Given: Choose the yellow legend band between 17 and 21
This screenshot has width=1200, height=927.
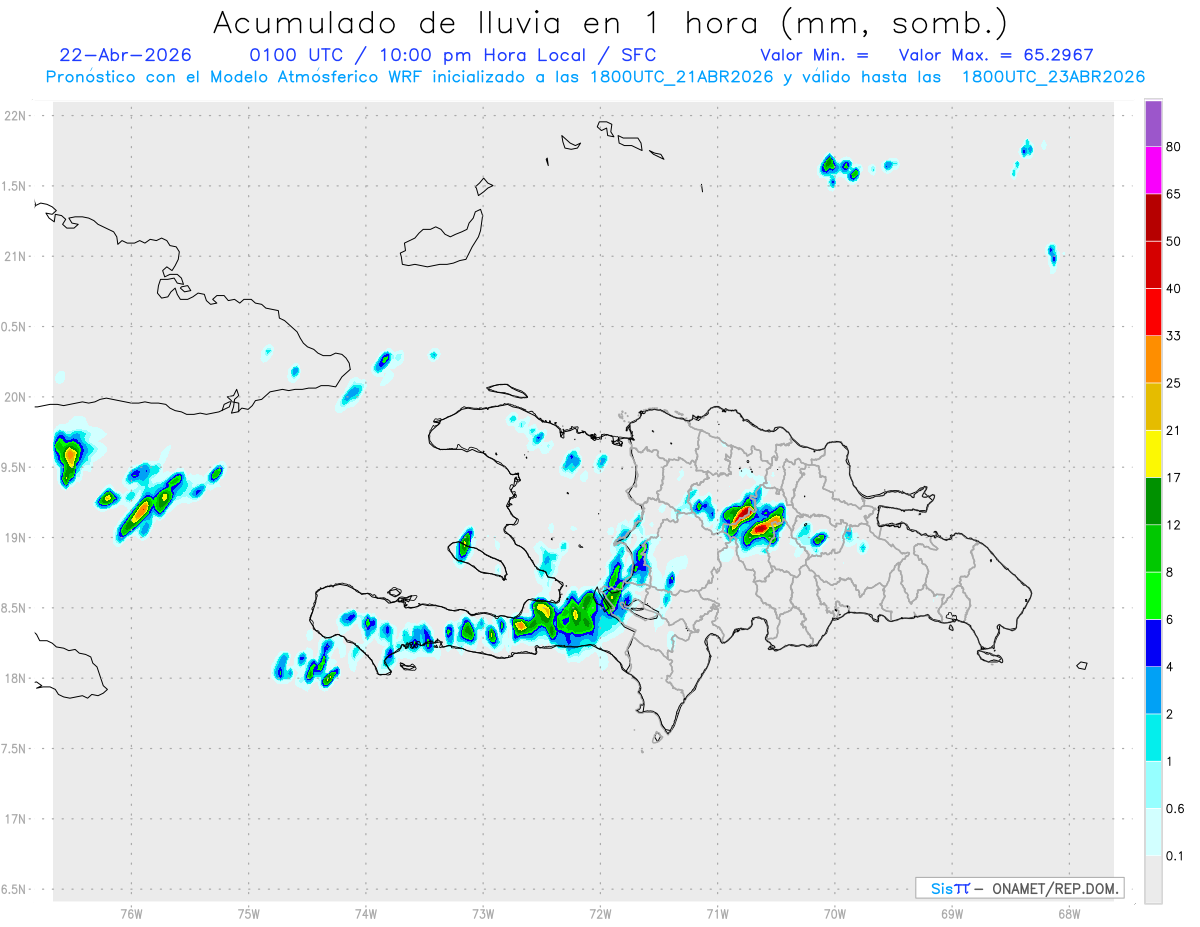Looking at the screenshot, I should click(1153, 454).
